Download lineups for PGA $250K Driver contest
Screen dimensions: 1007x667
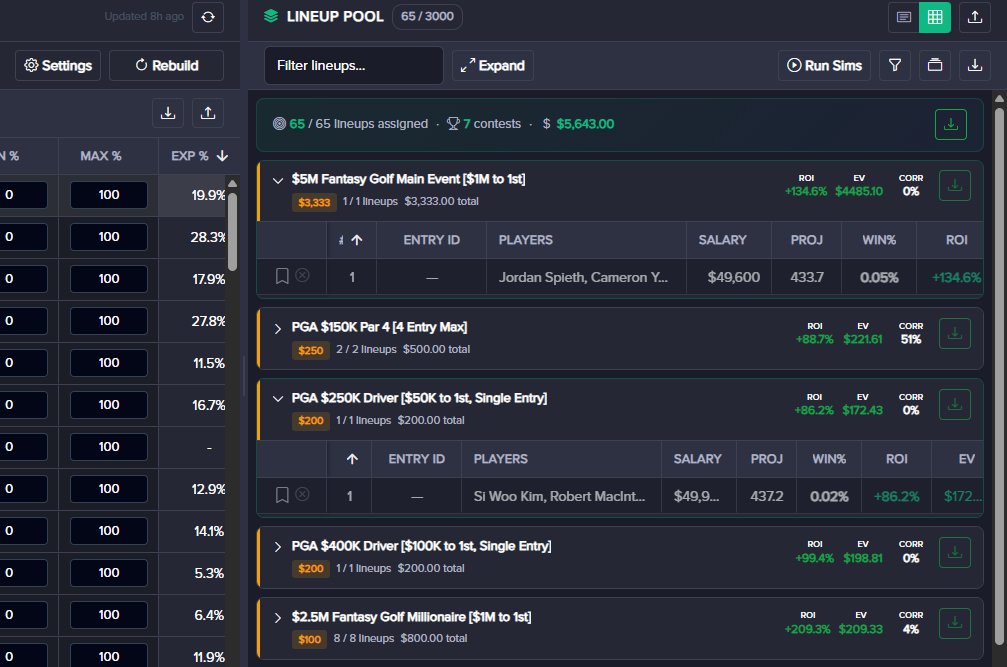pos(954,404)
